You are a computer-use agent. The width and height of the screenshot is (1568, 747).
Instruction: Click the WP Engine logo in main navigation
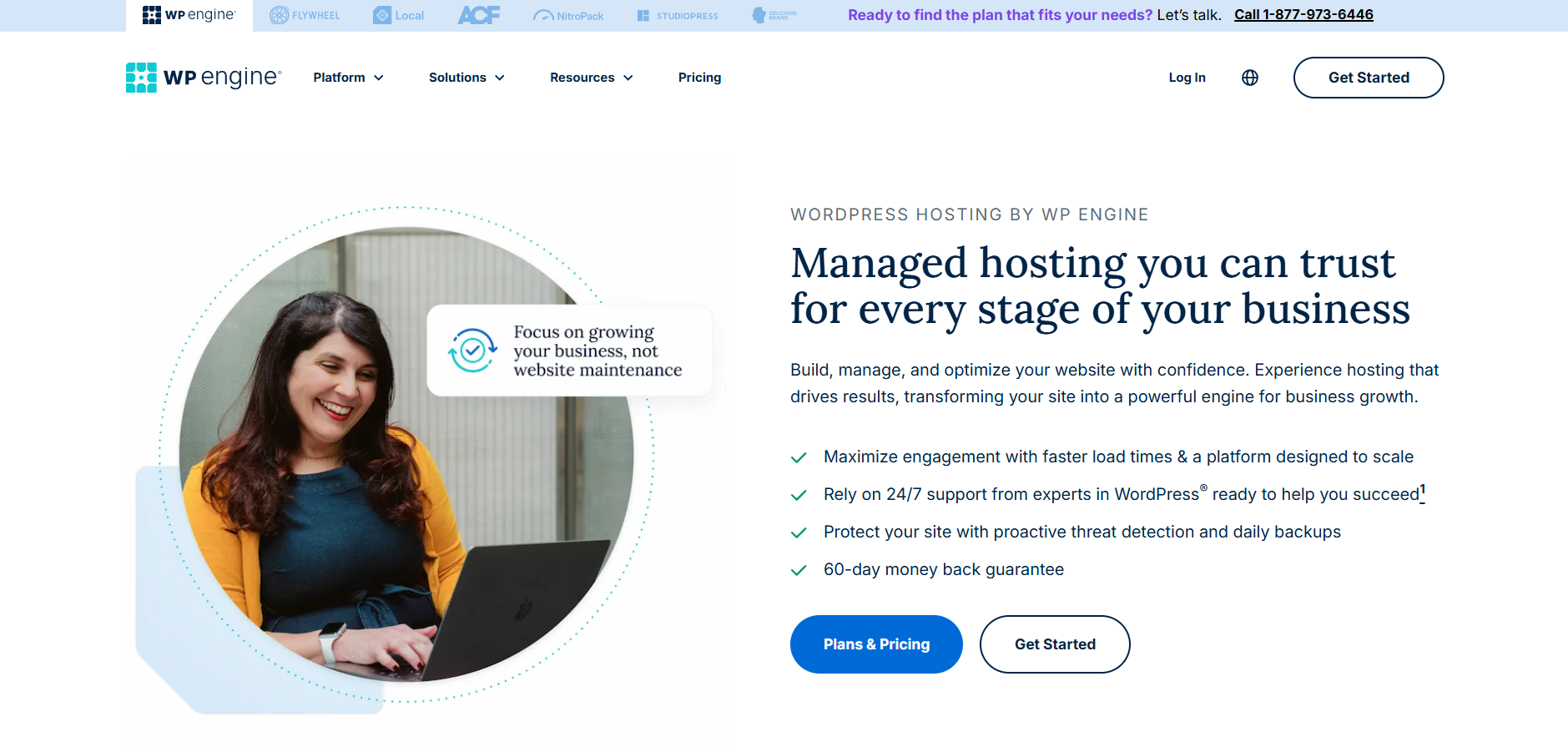click(204, 78)
